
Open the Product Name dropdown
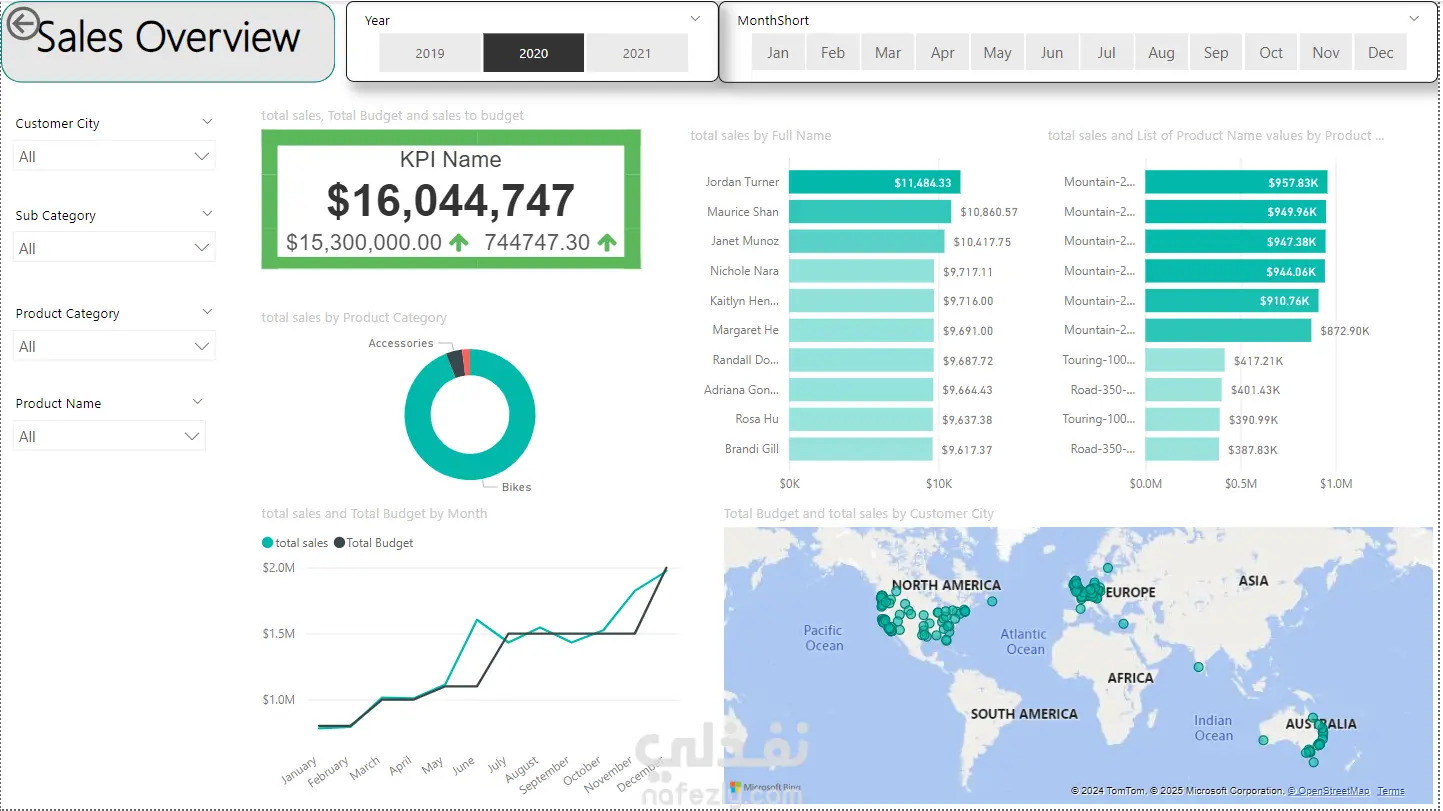[109, 437]
